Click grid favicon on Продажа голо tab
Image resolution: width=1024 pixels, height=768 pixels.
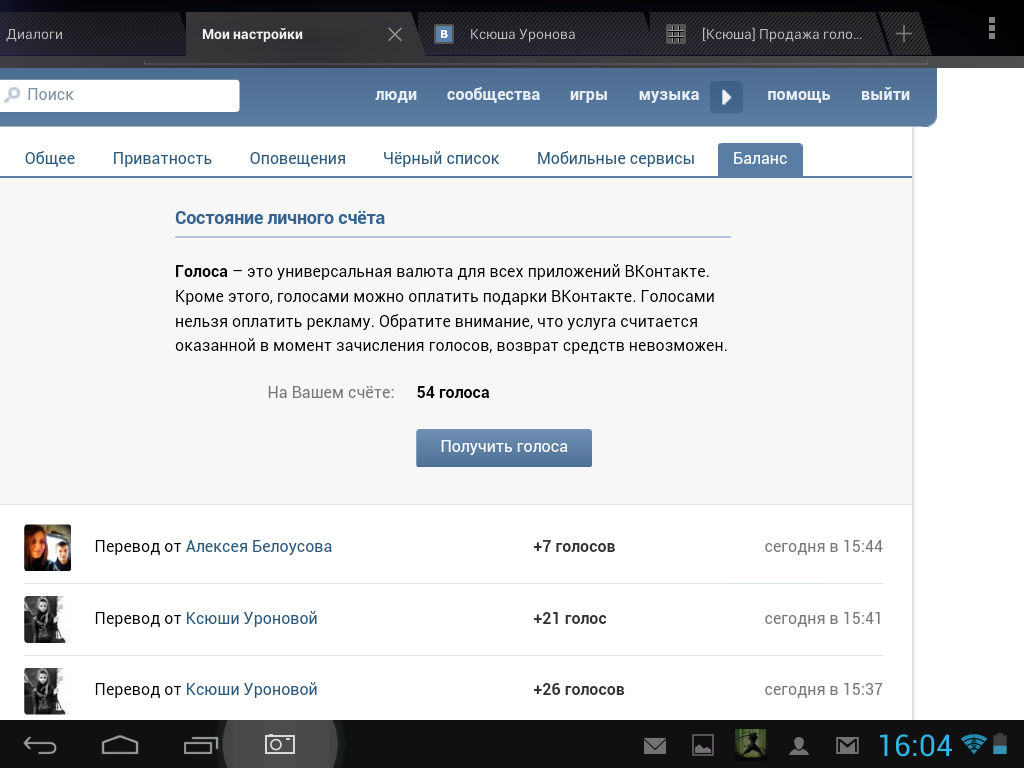pyautogui.click(x=676, y=34)
